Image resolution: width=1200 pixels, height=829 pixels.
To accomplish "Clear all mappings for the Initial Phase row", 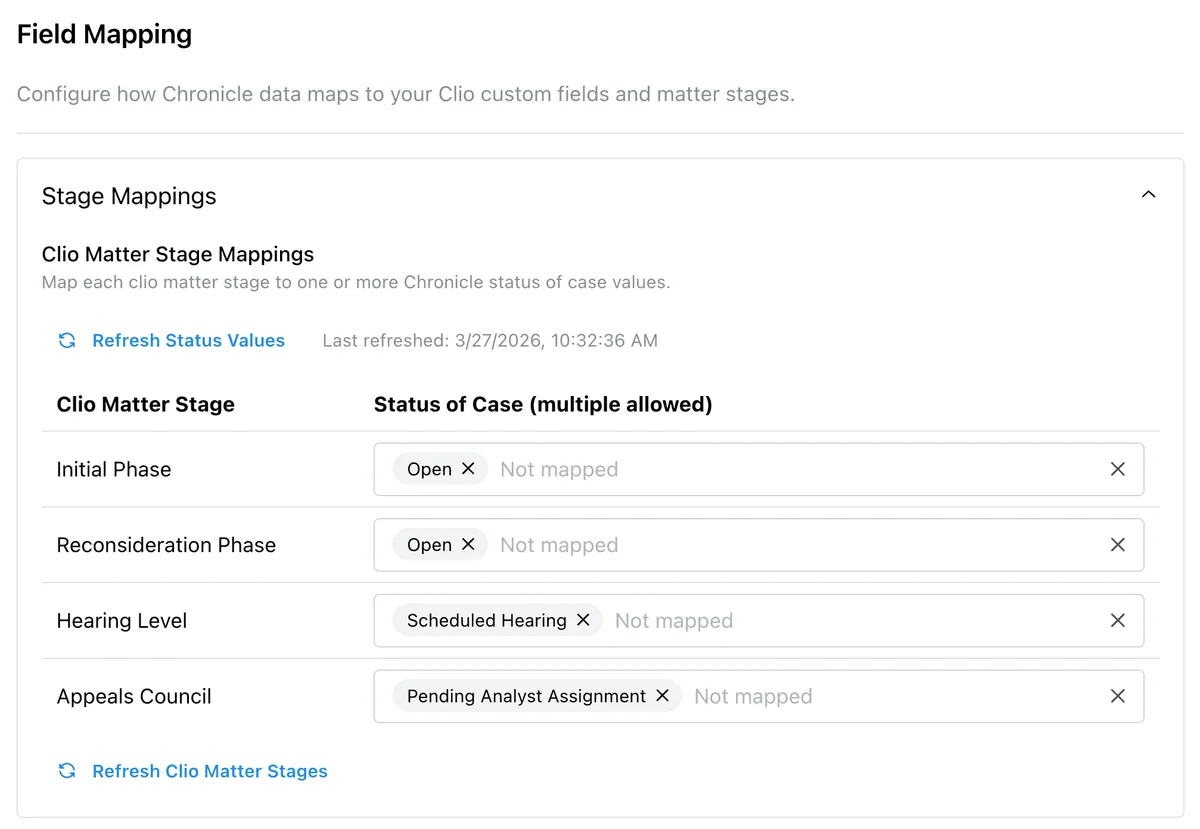I will pyautogui.click(x=1117, y=469).
